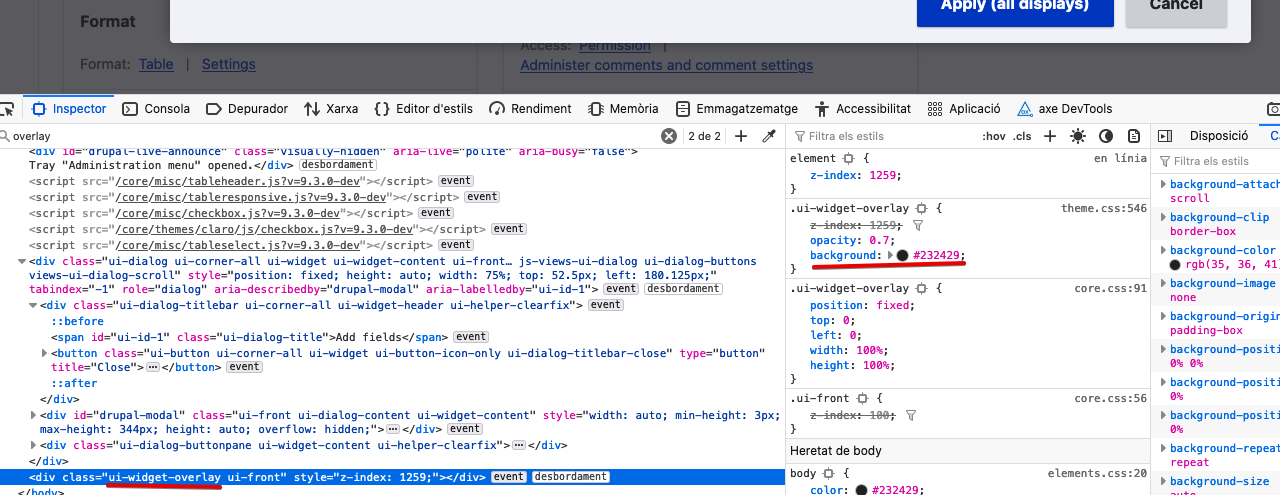The height and width of the screenshot is (495, 1280).
Task: Click the axe DevTools logo icon
Action: click(1025, 109)
